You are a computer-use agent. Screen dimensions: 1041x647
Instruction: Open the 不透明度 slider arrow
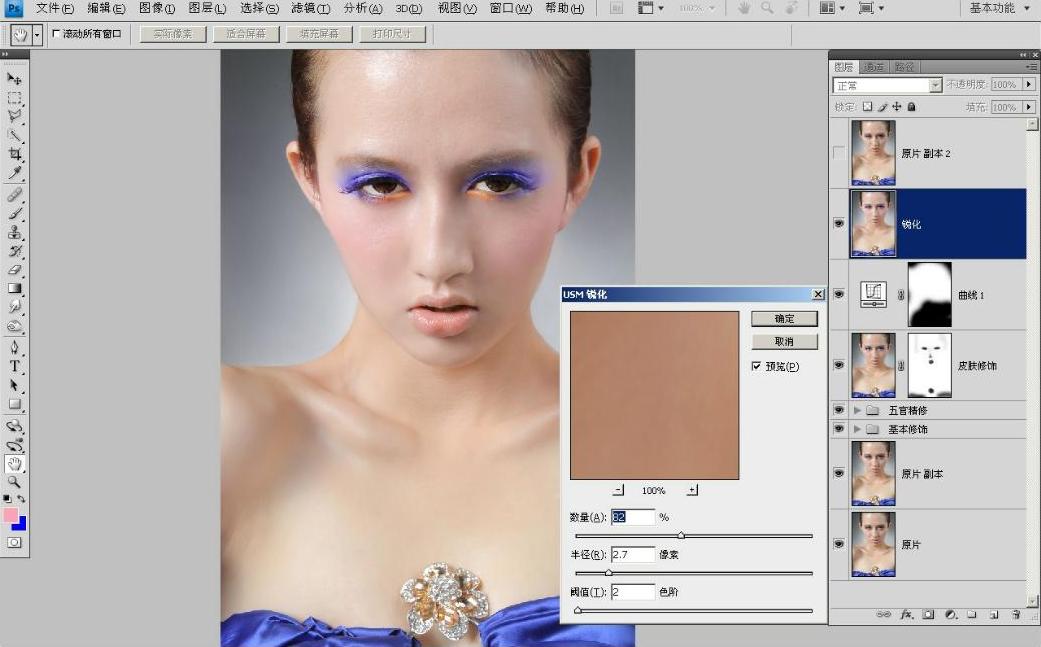1029,84
